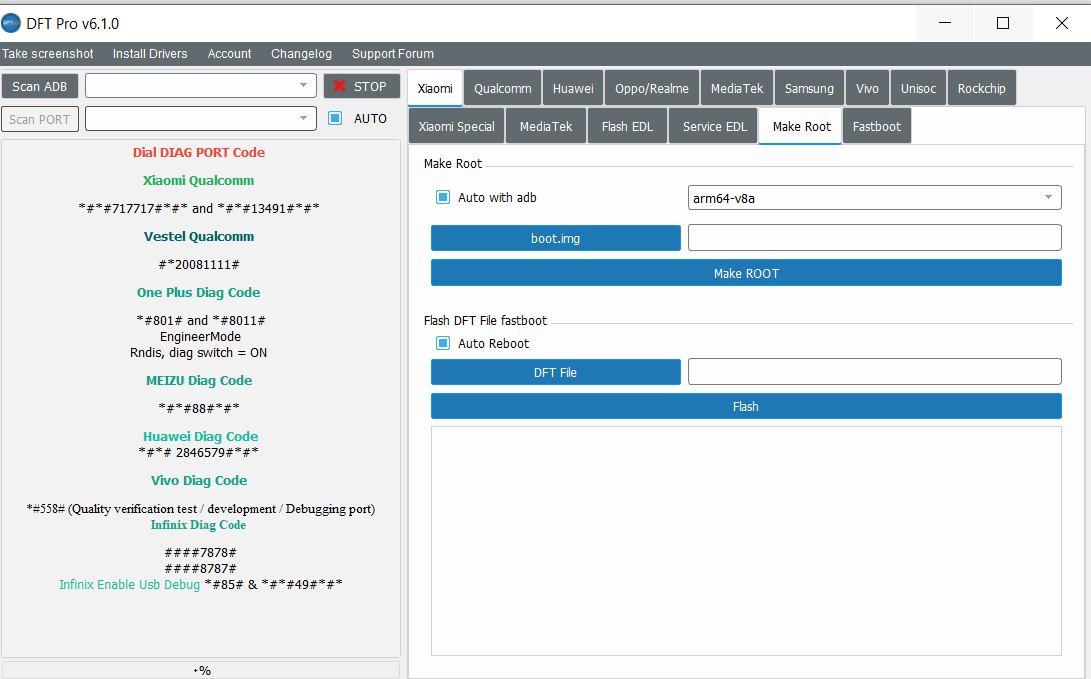Toggle the AUTO checkbox
The height and width of the screenshot is (679, 1091).
335,118
